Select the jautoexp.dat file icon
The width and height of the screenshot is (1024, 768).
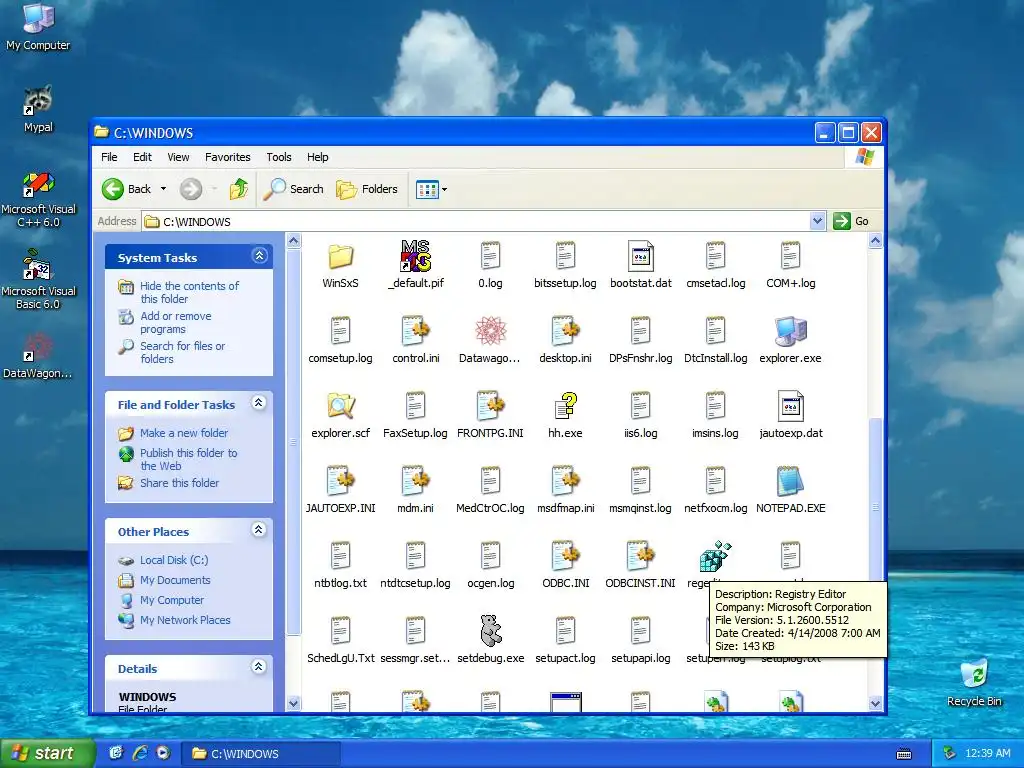790,406
